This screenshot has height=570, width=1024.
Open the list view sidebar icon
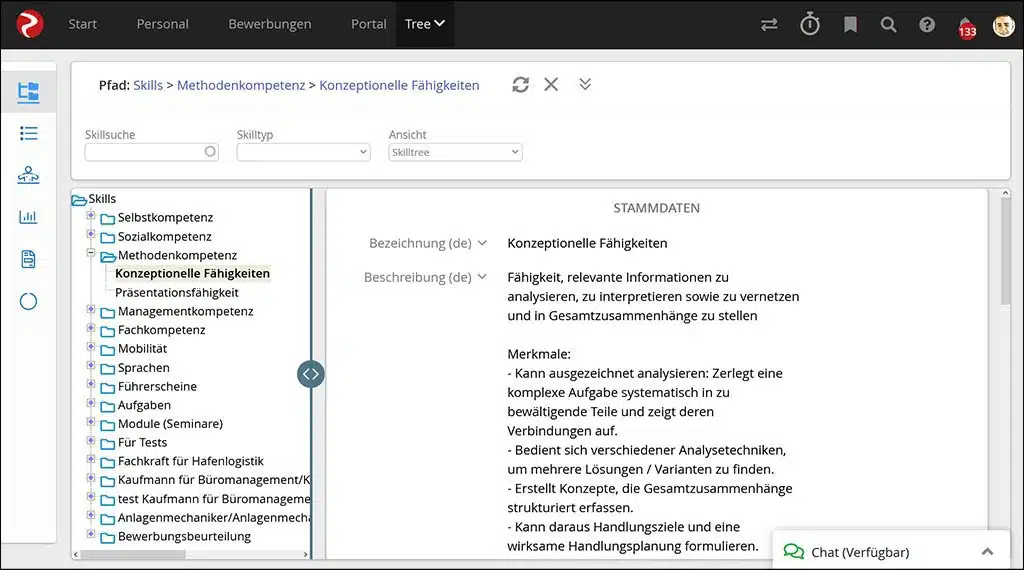(x=28, y=133)
